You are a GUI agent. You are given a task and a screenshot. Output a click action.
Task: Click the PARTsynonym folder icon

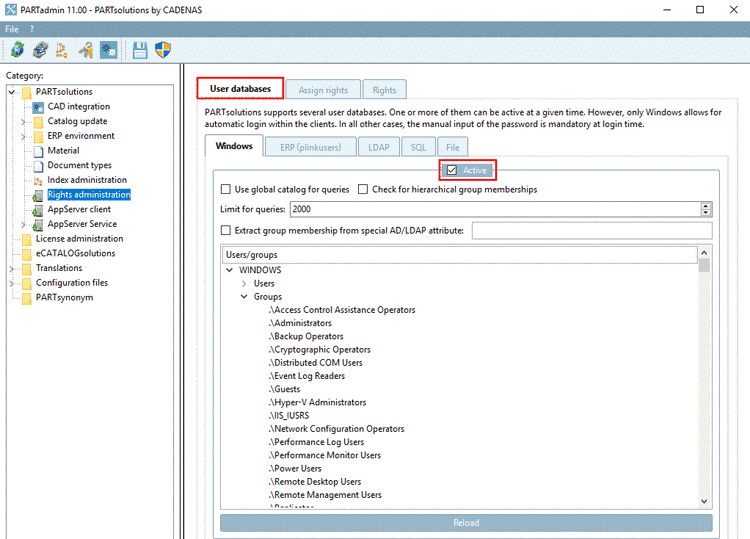tap(27, 298)
